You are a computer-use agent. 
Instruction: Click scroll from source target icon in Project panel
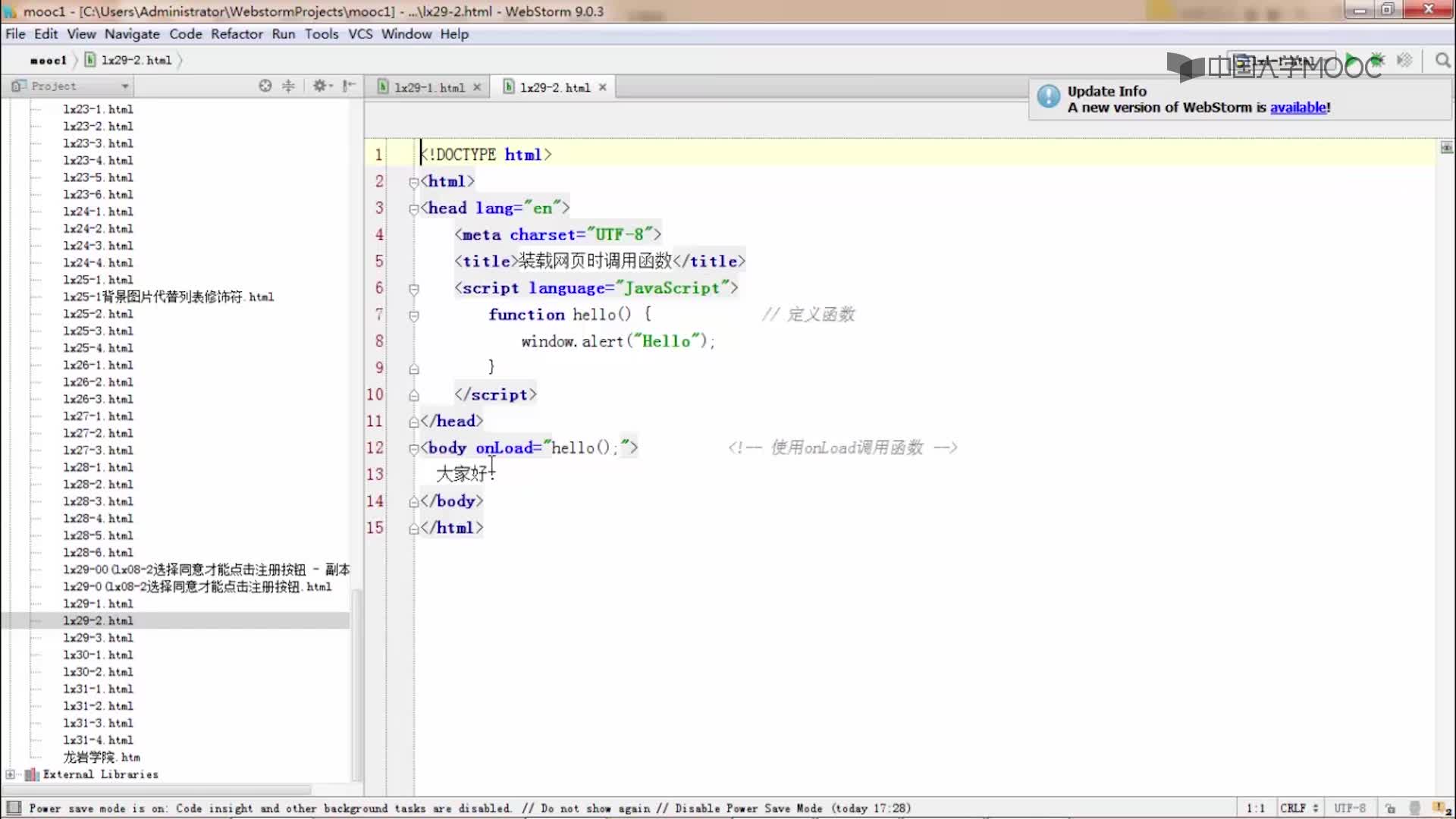pyautogui.click(x=265, y=86)
